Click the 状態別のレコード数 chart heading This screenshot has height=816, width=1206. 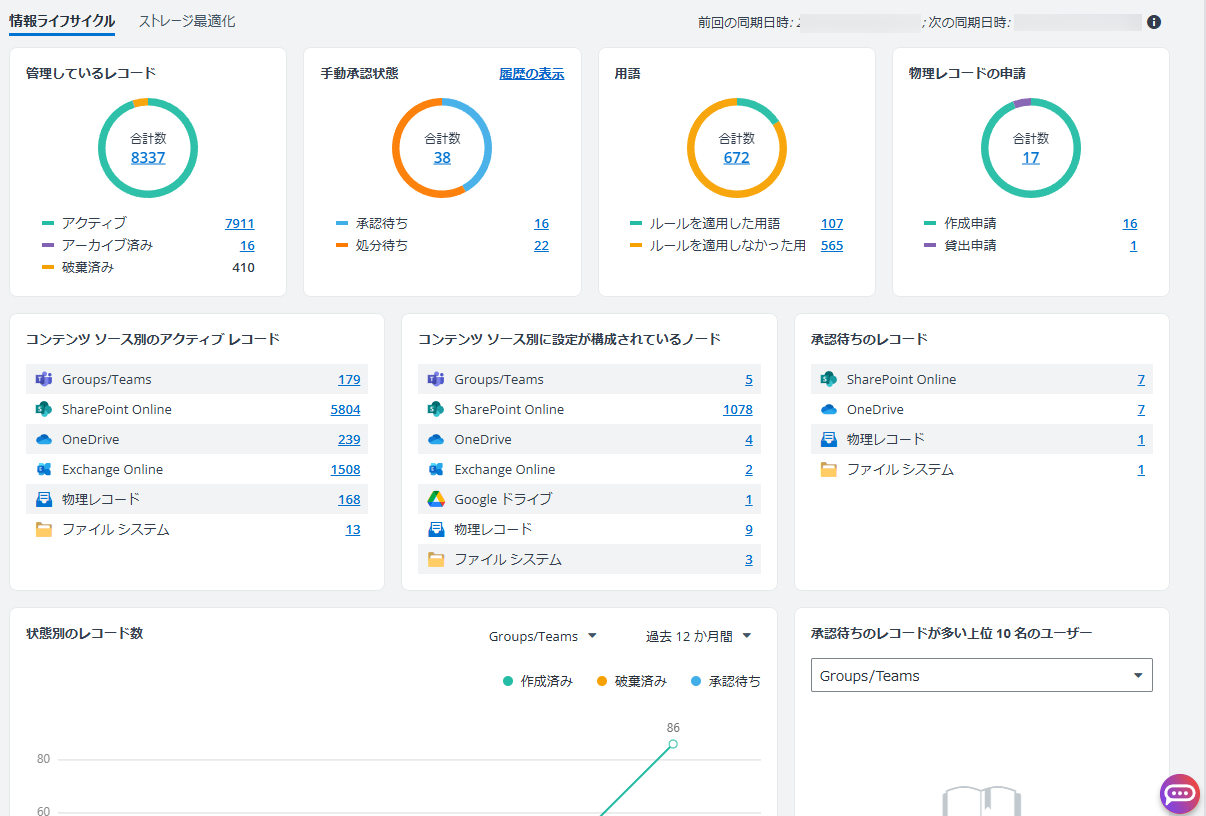tap(84, 633)
